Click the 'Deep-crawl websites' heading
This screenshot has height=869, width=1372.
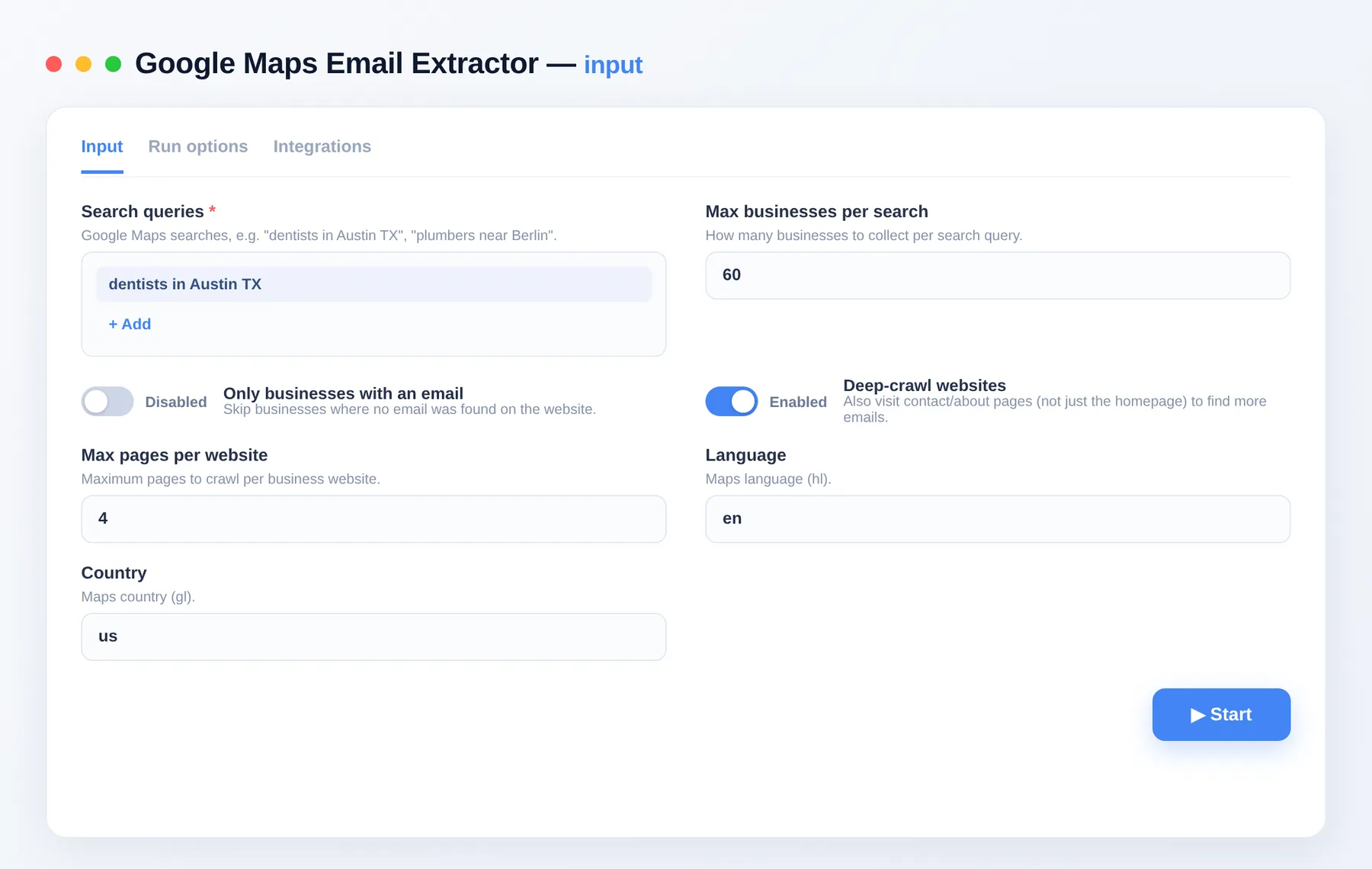point(925,385)
